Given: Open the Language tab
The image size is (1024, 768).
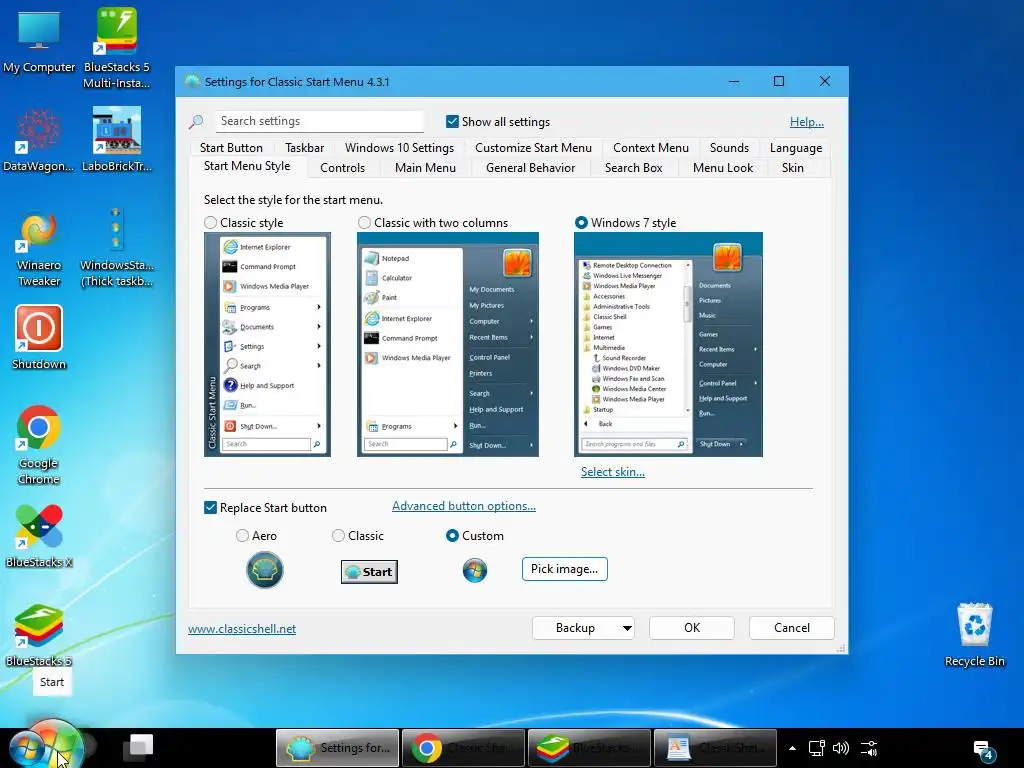Looking at the screenshot, I should [x=795, y=148].
